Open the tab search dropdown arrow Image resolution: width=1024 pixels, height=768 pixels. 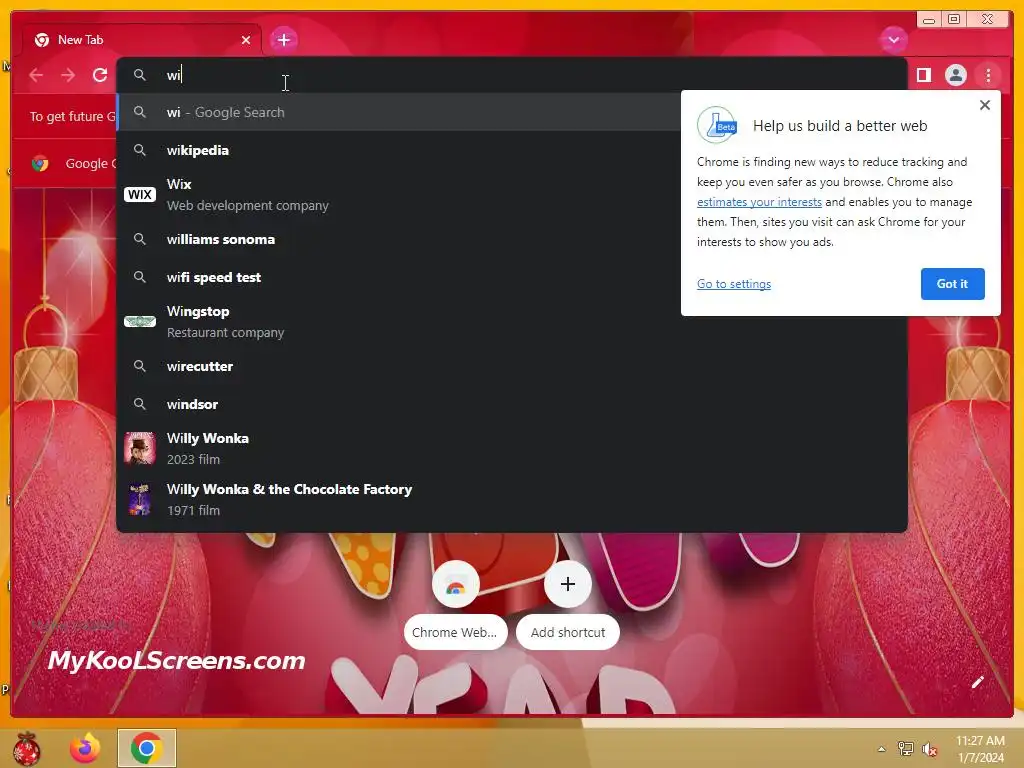[893, 40]
